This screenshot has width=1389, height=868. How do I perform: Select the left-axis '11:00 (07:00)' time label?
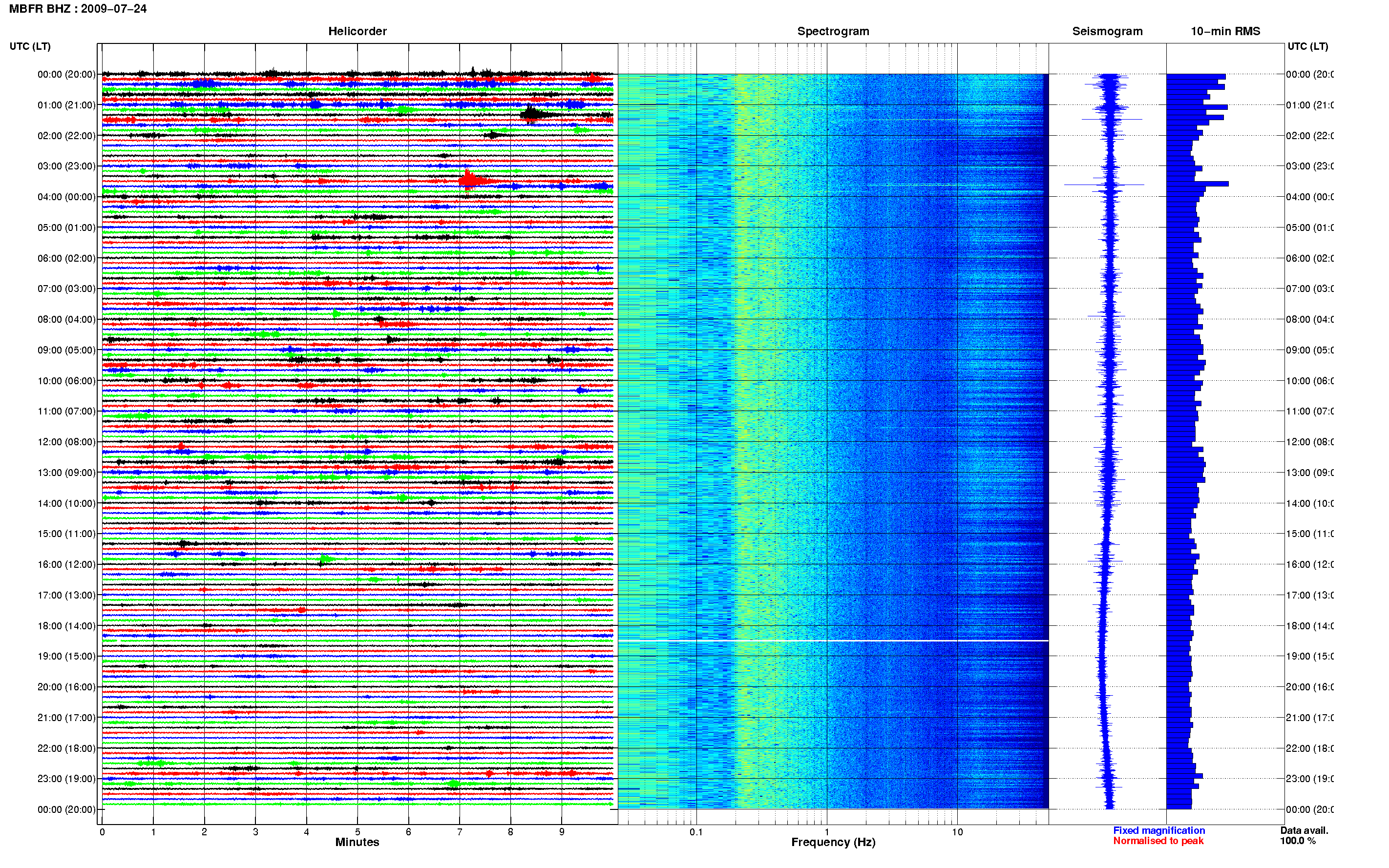66,411
